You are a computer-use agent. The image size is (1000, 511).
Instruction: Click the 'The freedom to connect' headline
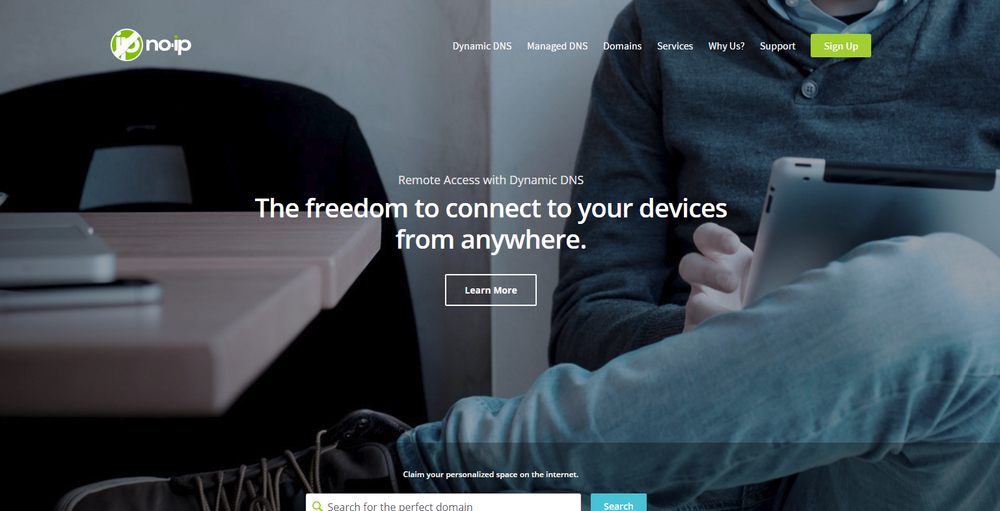point(491,208)
